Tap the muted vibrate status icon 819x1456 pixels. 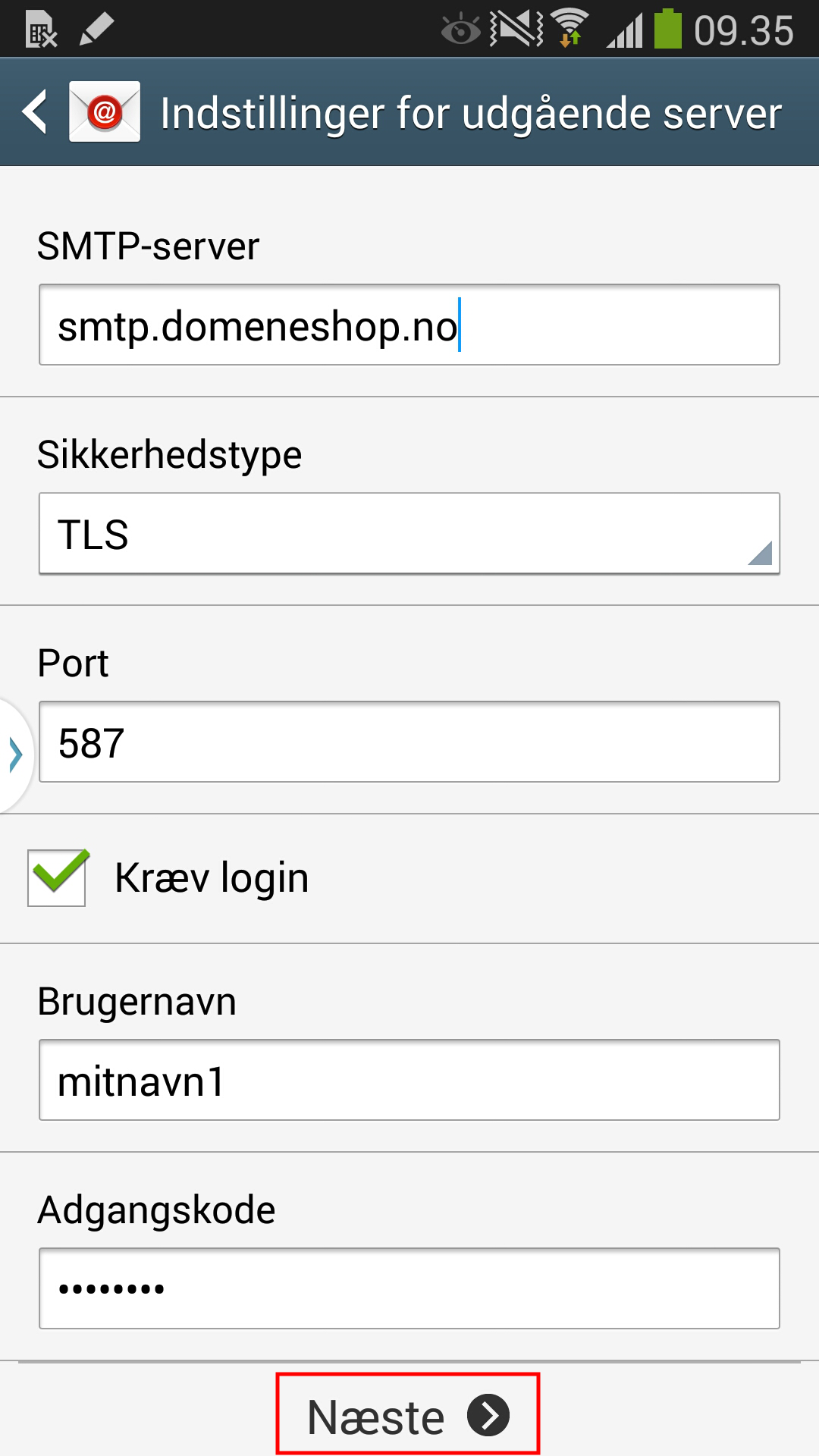516,29
